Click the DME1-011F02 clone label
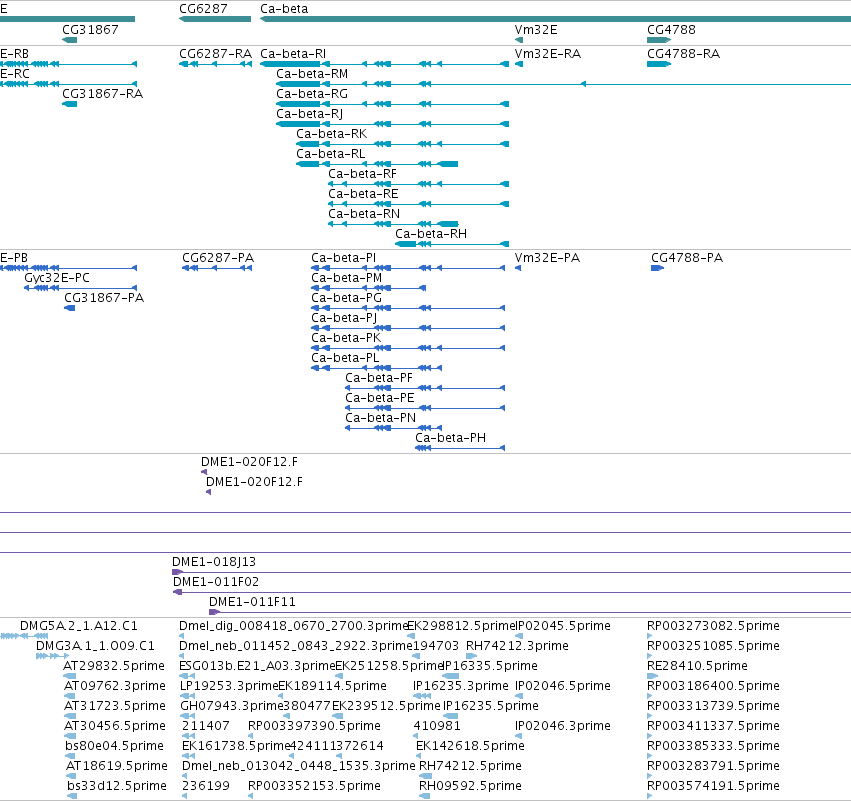Viewport: 851px width, 801px height. point(216,582)
